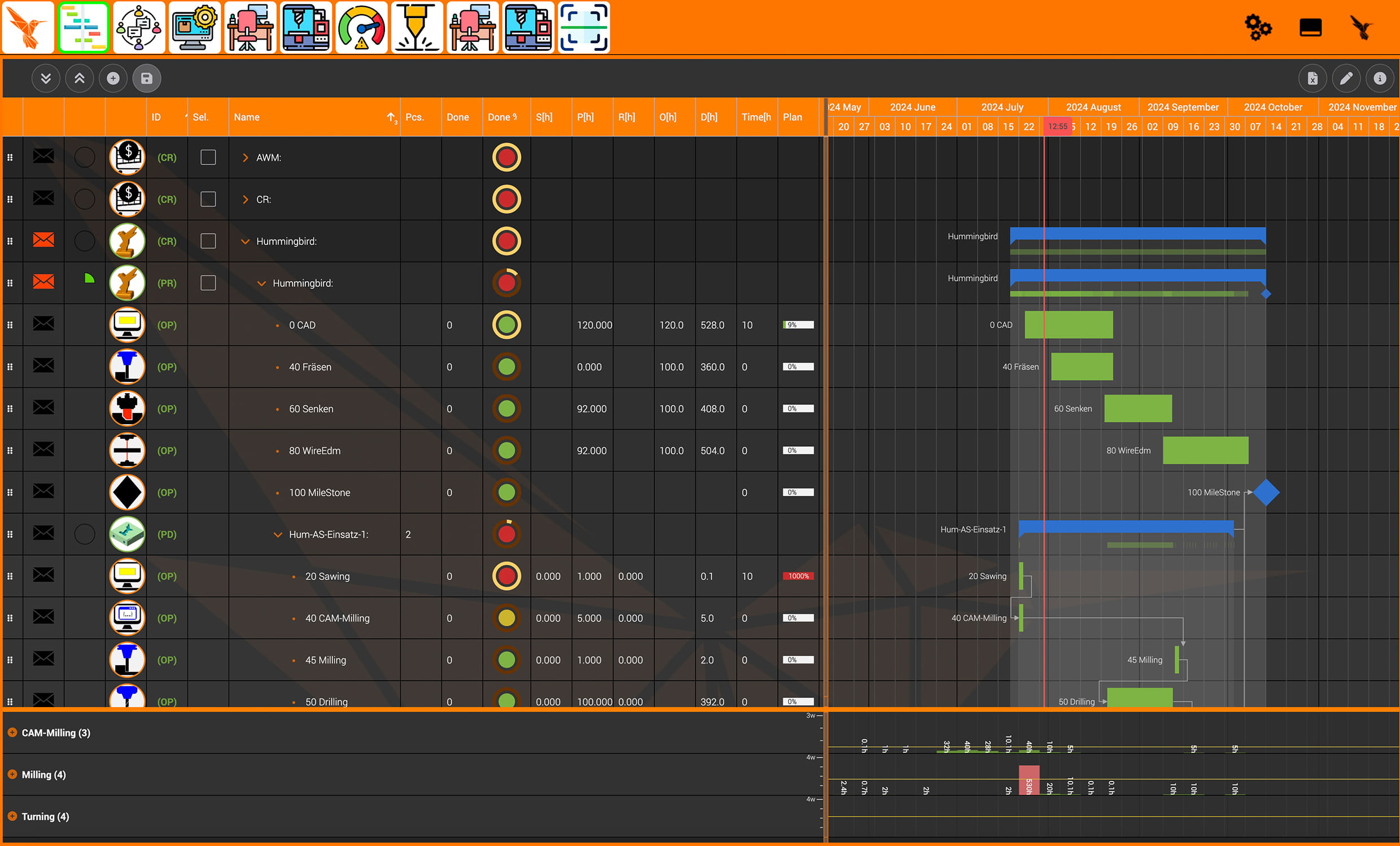The image size is (1400, 846).
Task: Click the red mail icon on Hummingbird CR row
Action: (x=44, y=241)
